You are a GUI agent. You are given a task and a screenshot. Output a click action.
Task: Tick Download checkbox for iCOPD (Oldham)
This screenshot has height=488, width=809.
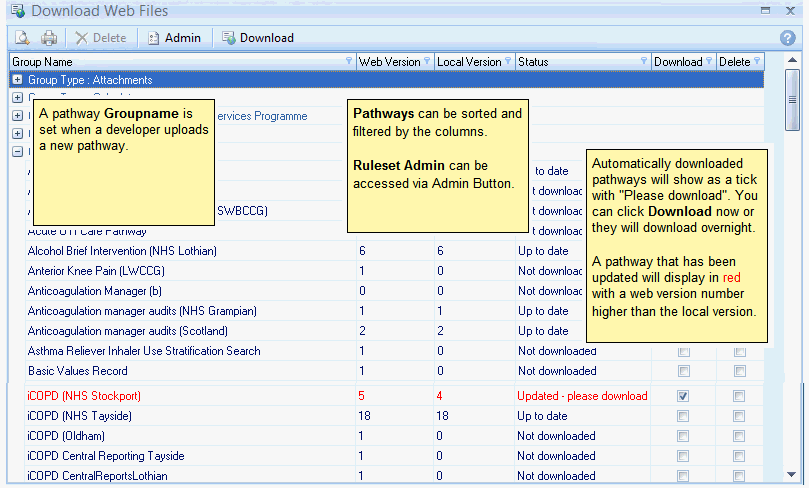tap(683, 436)
